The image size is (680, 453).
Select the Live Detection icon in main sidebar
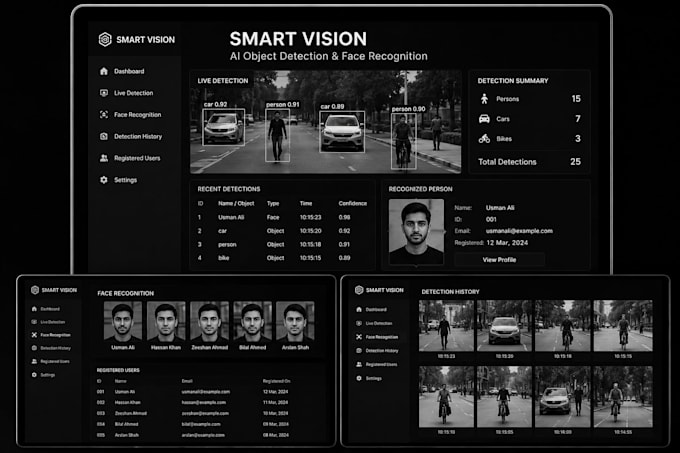tap(104, 93)
